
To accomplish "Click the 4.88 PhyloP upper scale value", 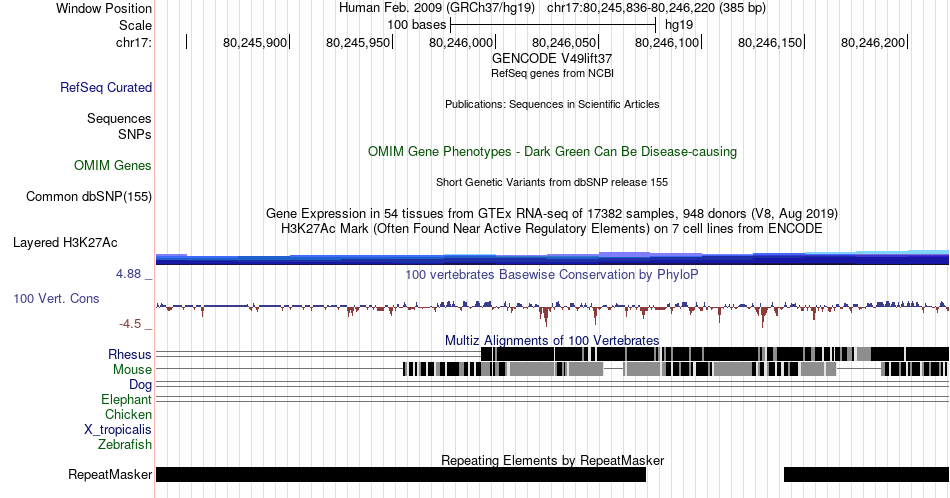I will tap(128, 274).
